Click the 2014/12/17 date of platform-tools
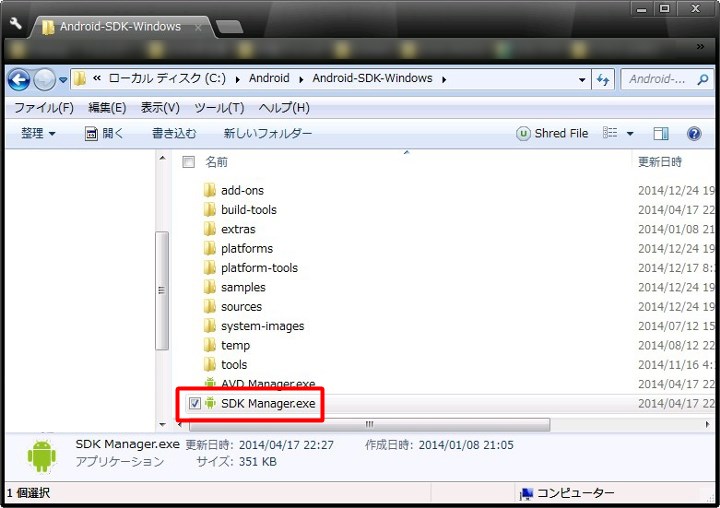The height and width of the screenshot is (508, 720). tap(676, 268)
